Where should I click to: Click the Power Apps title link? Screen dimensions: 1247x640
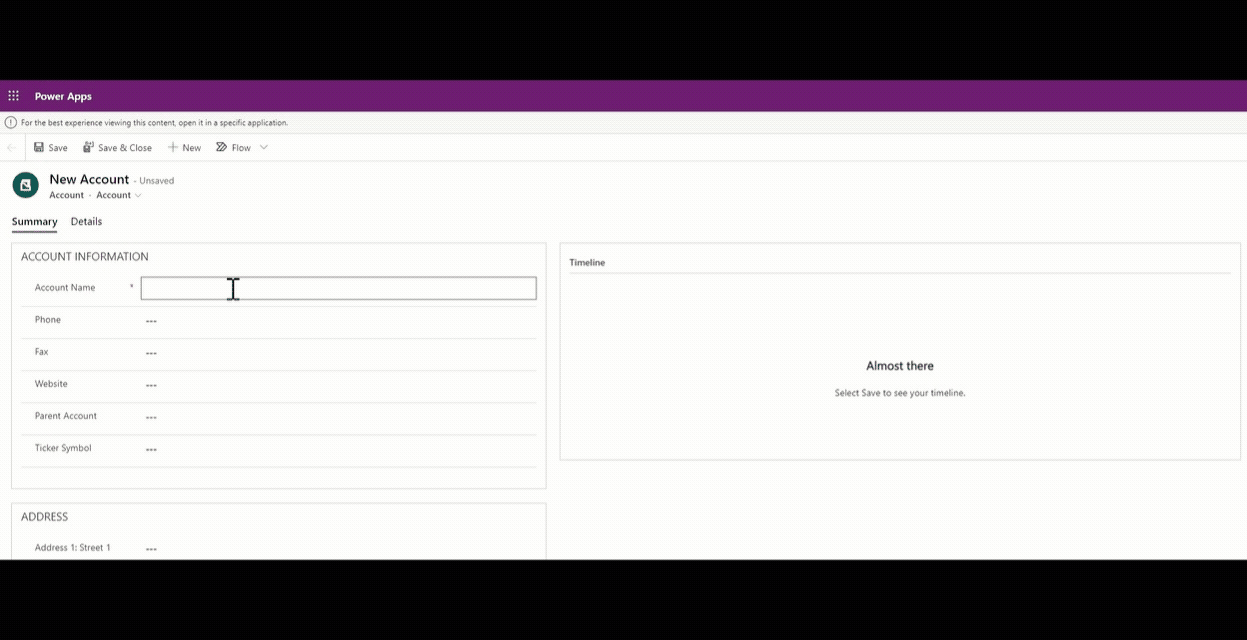click(63, 96)
